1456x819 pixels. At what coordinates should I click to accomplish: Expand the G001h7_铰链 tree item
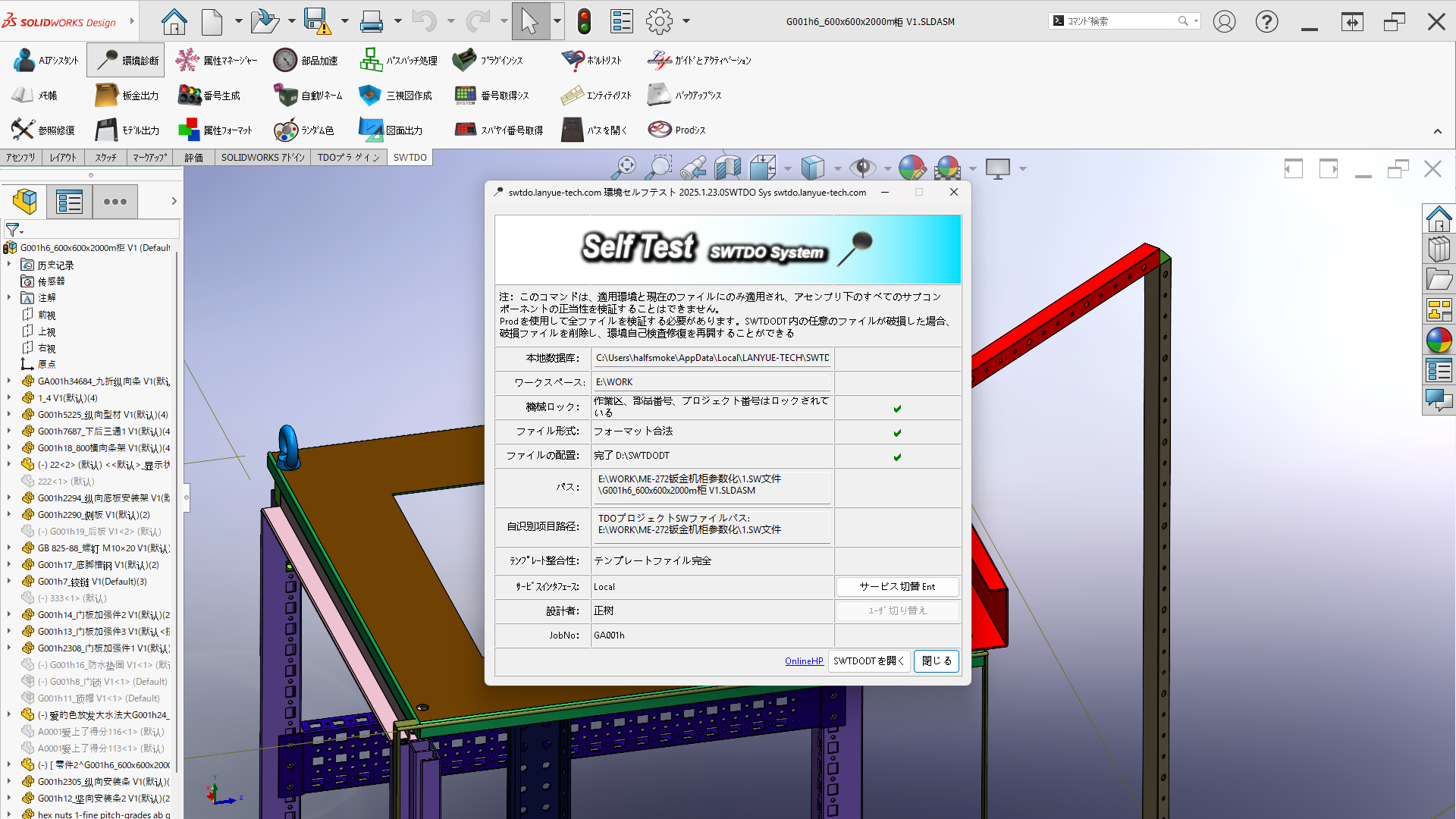(9, 582)
